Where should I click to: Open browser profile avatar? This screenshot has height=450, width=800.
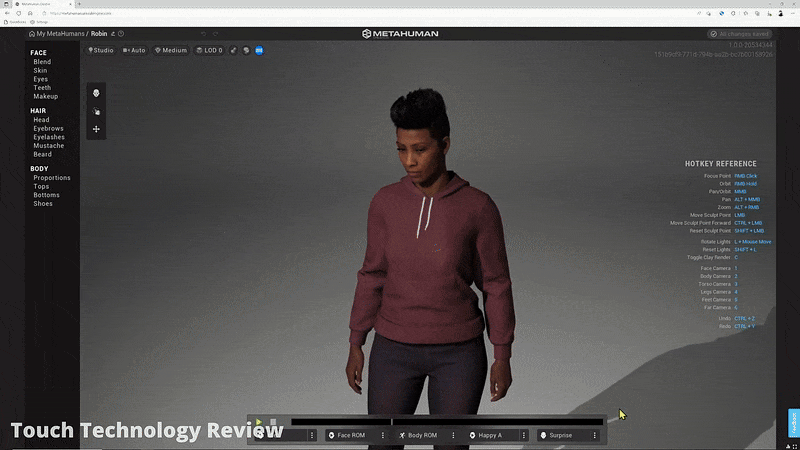781,13
